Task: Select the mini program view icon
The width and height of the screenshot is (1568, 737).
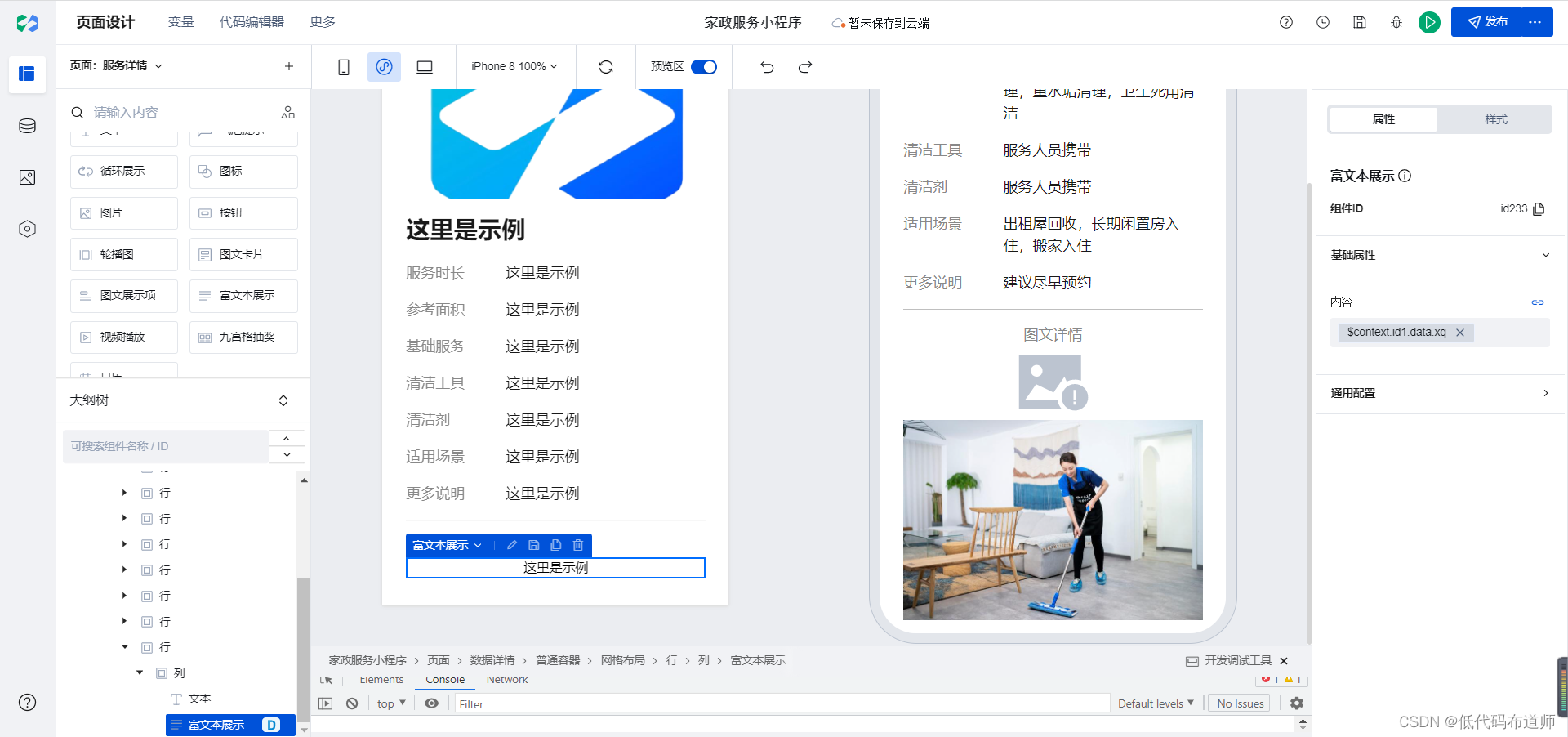Action: point(384,67)
